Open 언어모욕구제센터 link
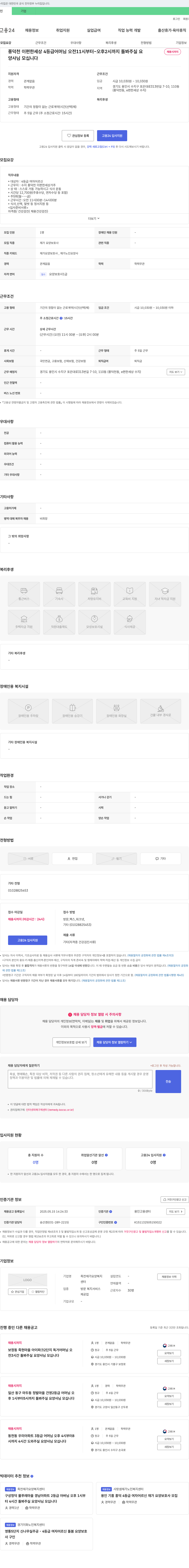This screenshot has width=189, height=1568. [50, 1110]
